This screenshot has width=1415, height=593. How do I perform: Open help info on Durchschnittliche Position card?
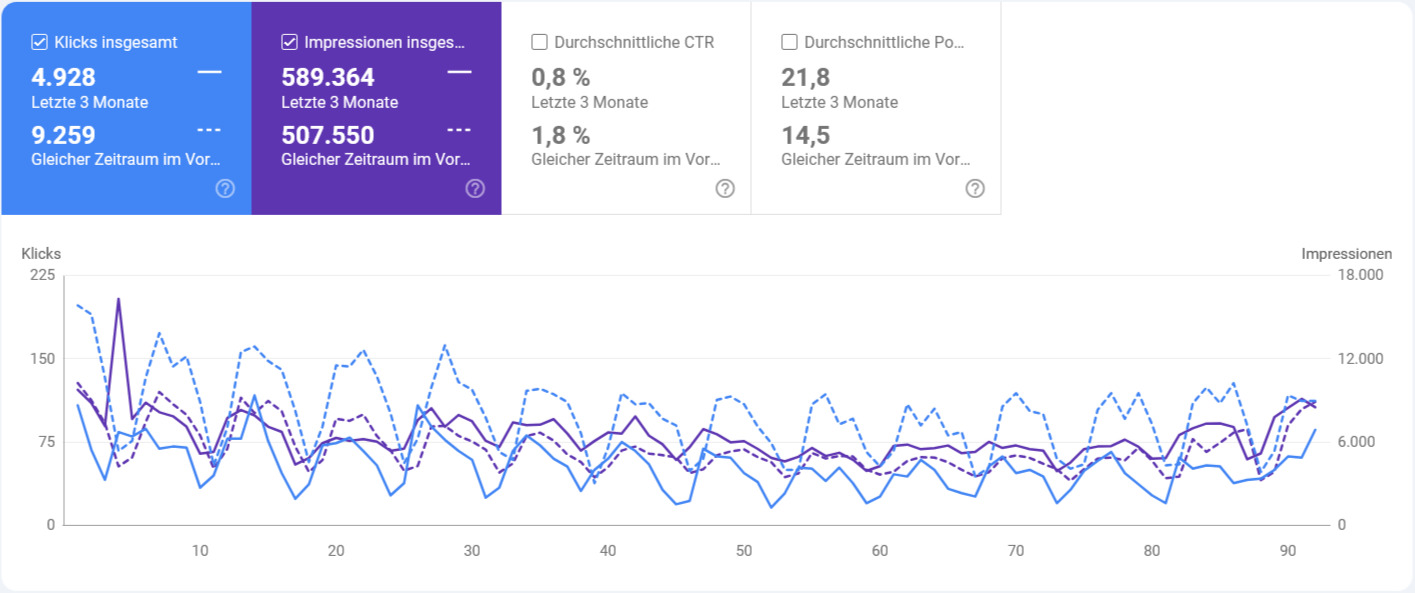[x=974, y=188]
